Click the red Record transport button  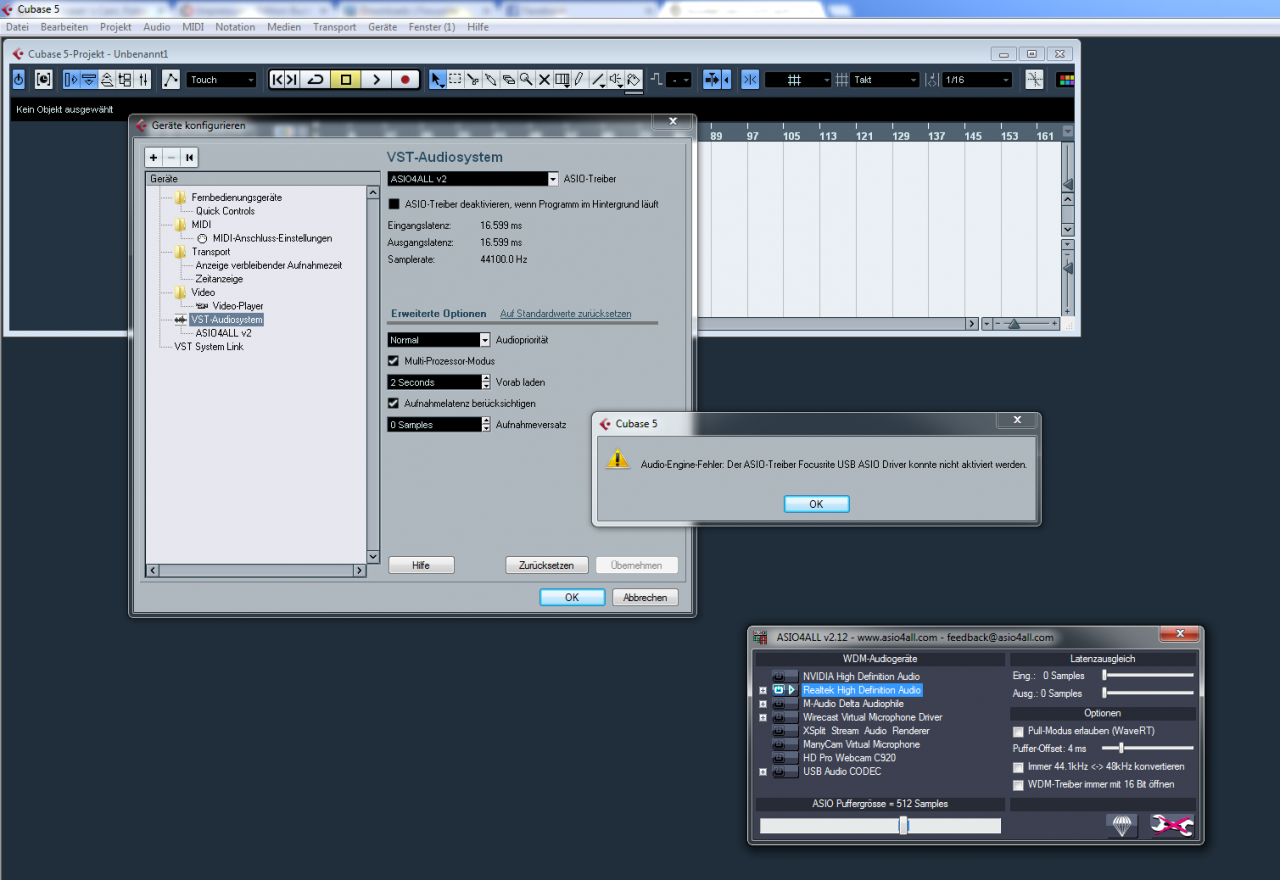pos(405,79)
